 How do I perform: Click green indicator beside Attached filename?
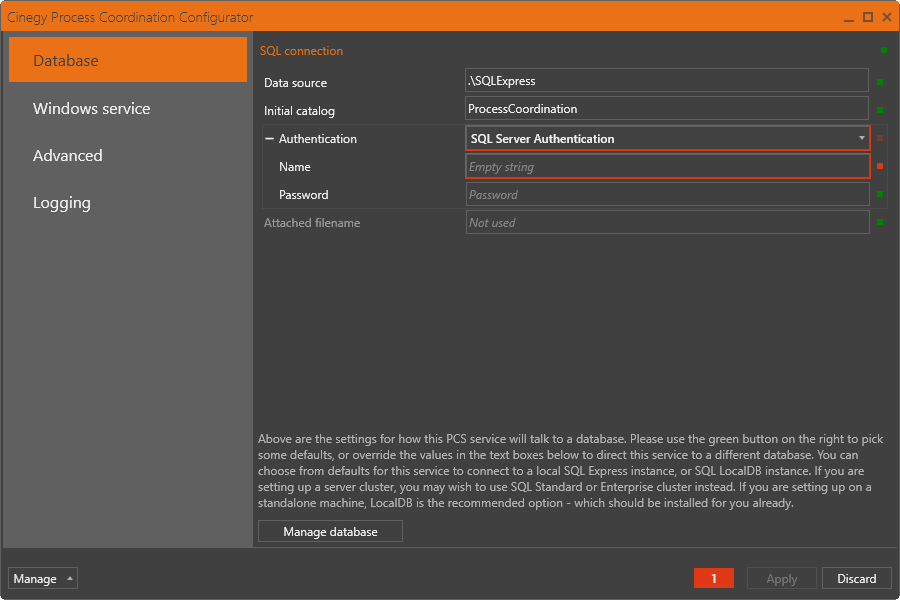[880, 222]
